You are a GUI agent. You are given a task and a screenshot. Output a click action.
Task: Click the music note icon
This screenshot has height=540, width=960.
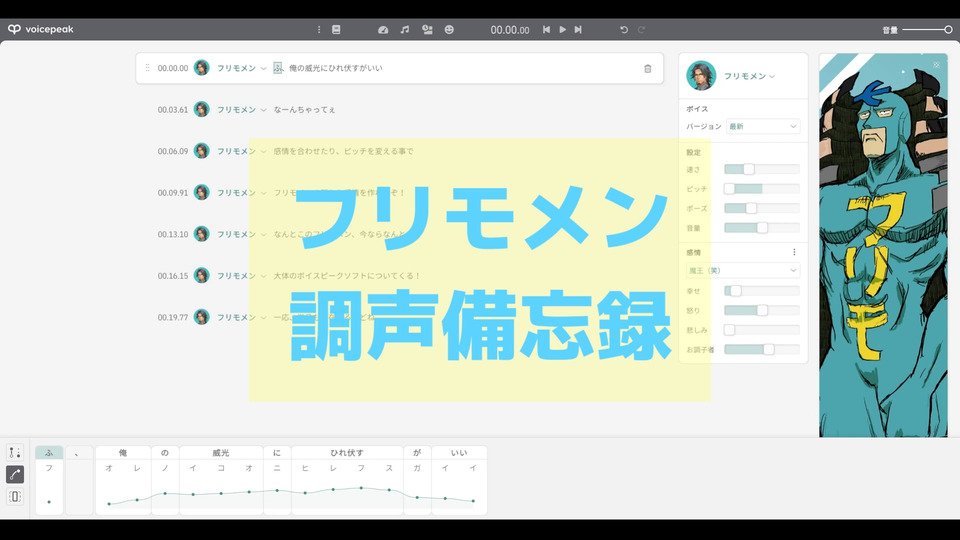click(x=405, y=29)
